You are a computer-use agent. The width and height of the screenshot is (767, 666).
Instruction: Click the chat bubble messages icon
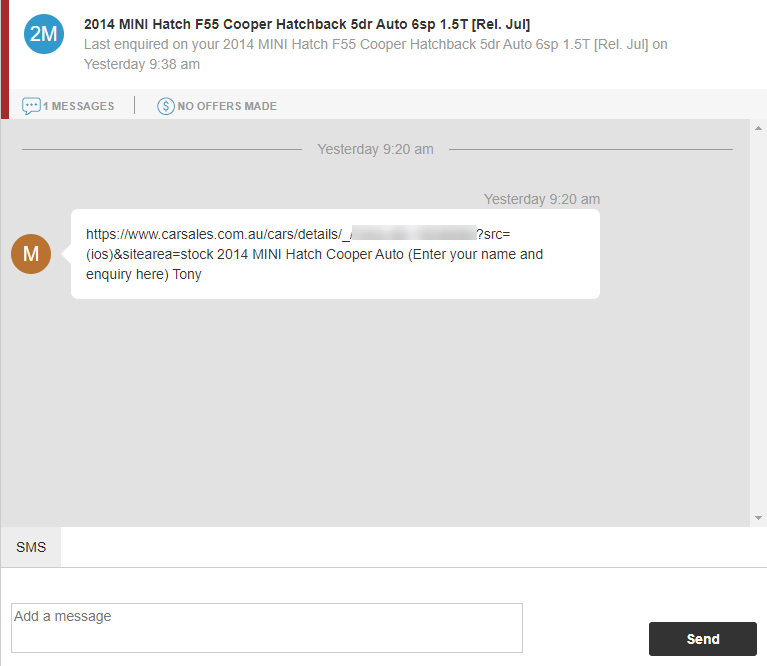tap(31, 106)
